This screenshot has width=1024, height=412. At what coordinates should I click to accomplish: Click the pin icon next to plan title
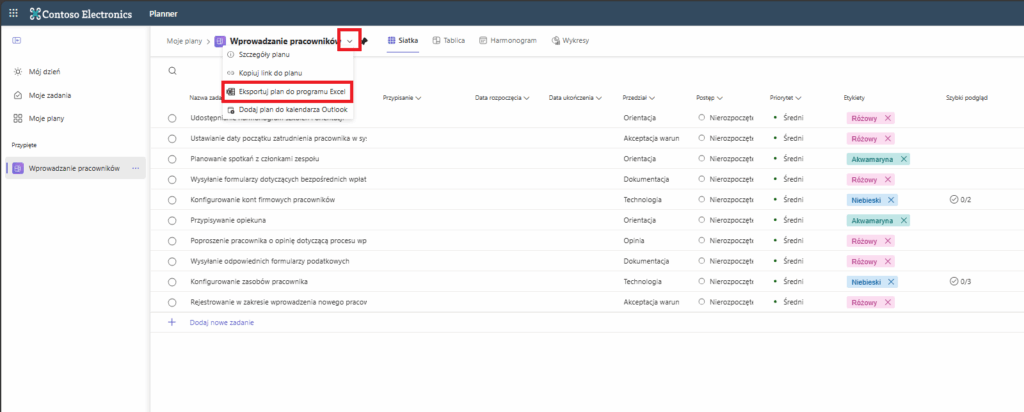(x=365, y=41)
